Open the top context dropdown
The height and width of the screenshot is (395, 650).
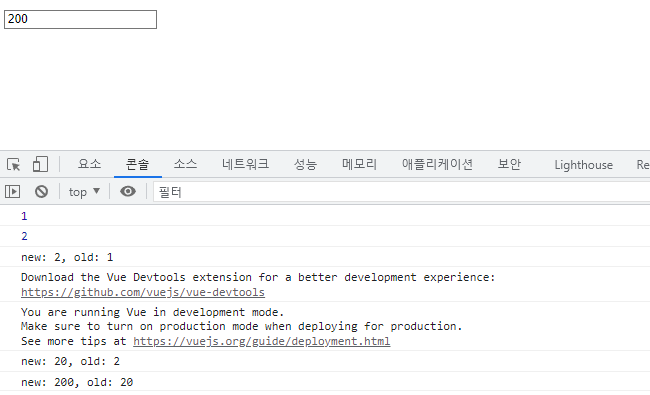tap(84, 191)
